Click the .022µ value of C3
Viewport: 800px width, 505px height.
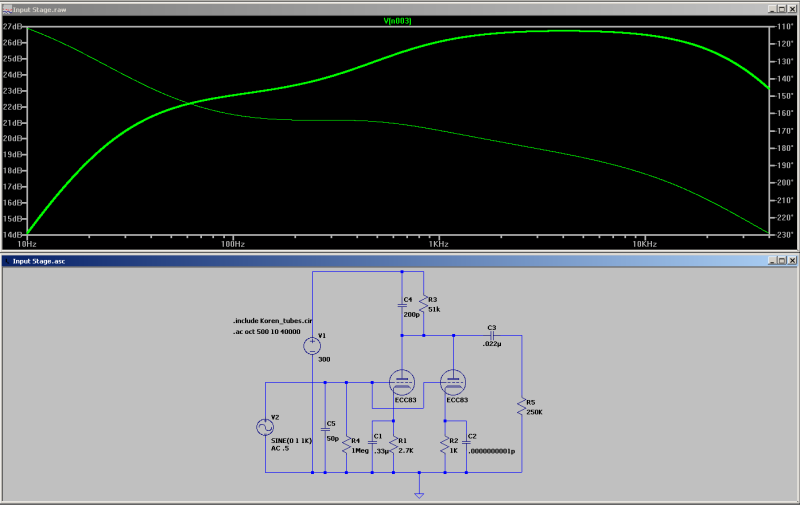pos(492,344)
